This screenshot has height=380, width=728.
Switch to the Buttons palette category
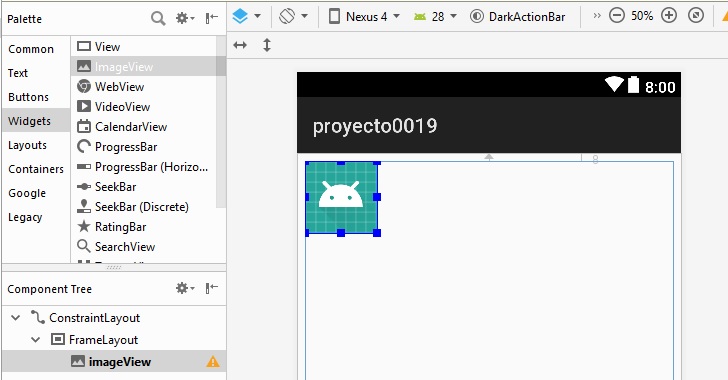pos(28,97)
